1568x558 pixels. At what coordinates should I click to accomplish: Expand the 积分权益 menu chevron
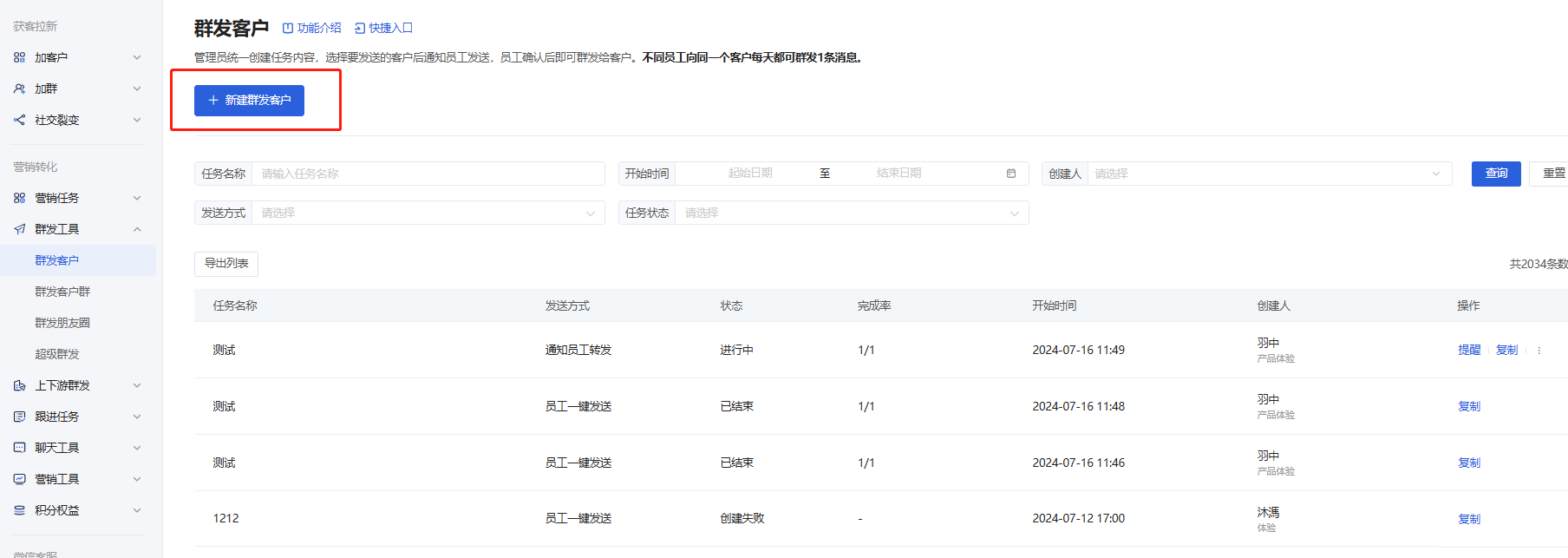click(137, 510)
